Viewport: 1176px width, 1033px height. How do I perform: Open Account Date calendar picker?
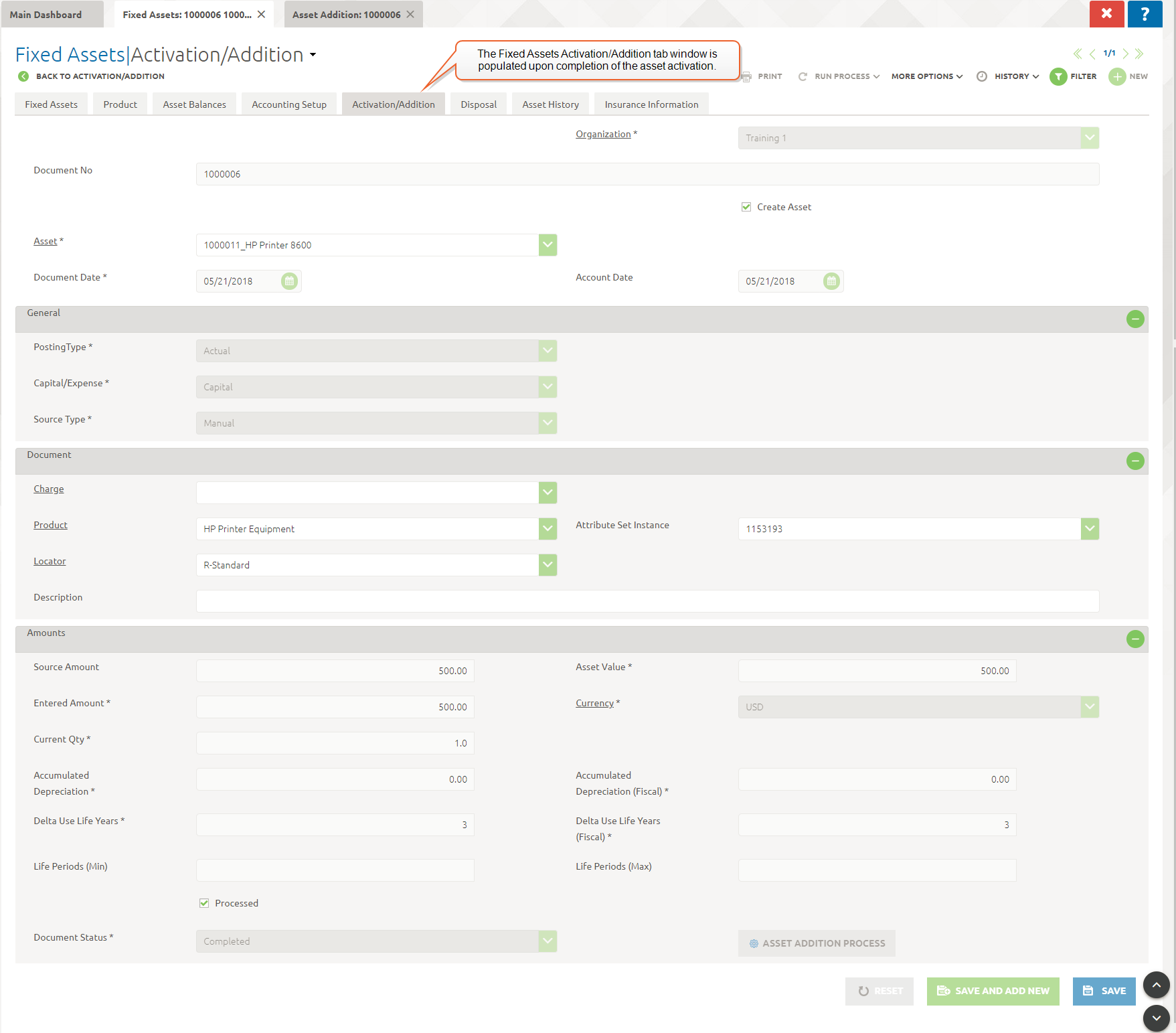tap(831, 281)
